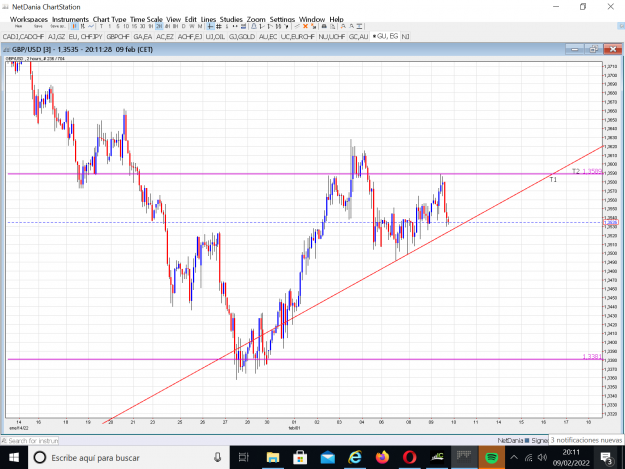Switch to the NU,UCHF workspace tab
625x469 pixels.
tap(332, 37)
